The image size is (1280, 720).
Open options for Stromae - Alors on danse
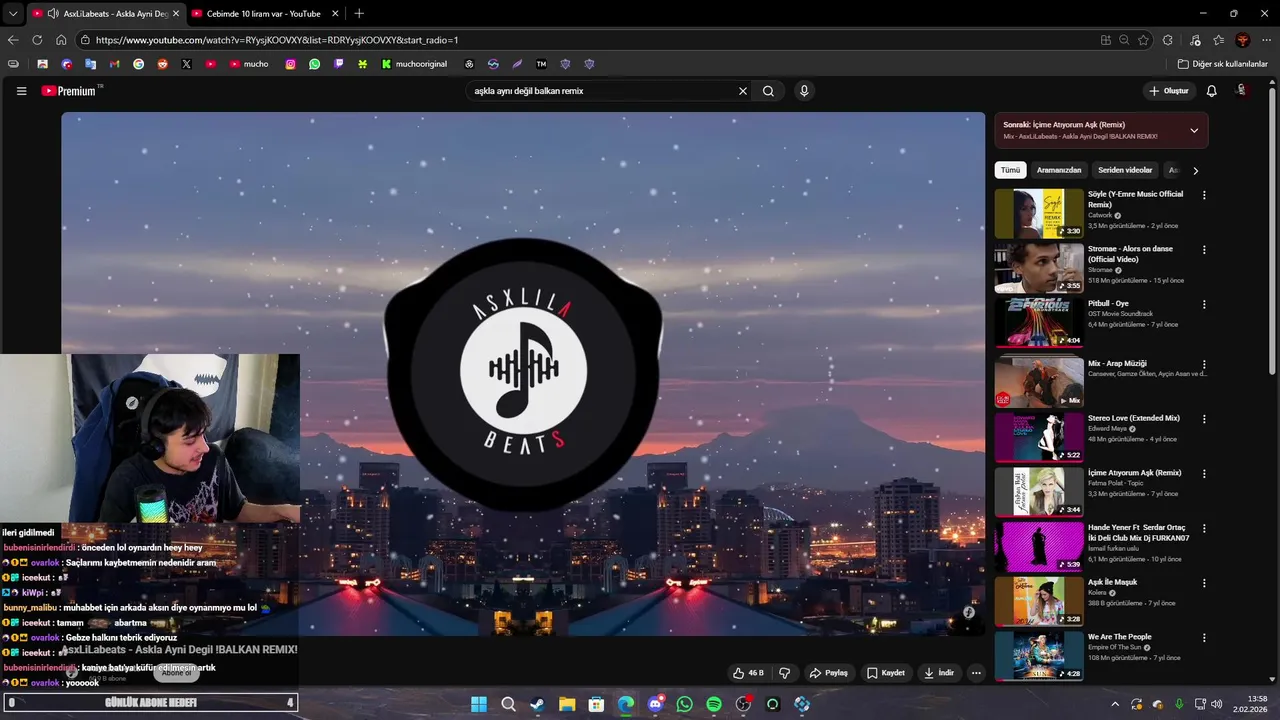(x=1204, y=250)
